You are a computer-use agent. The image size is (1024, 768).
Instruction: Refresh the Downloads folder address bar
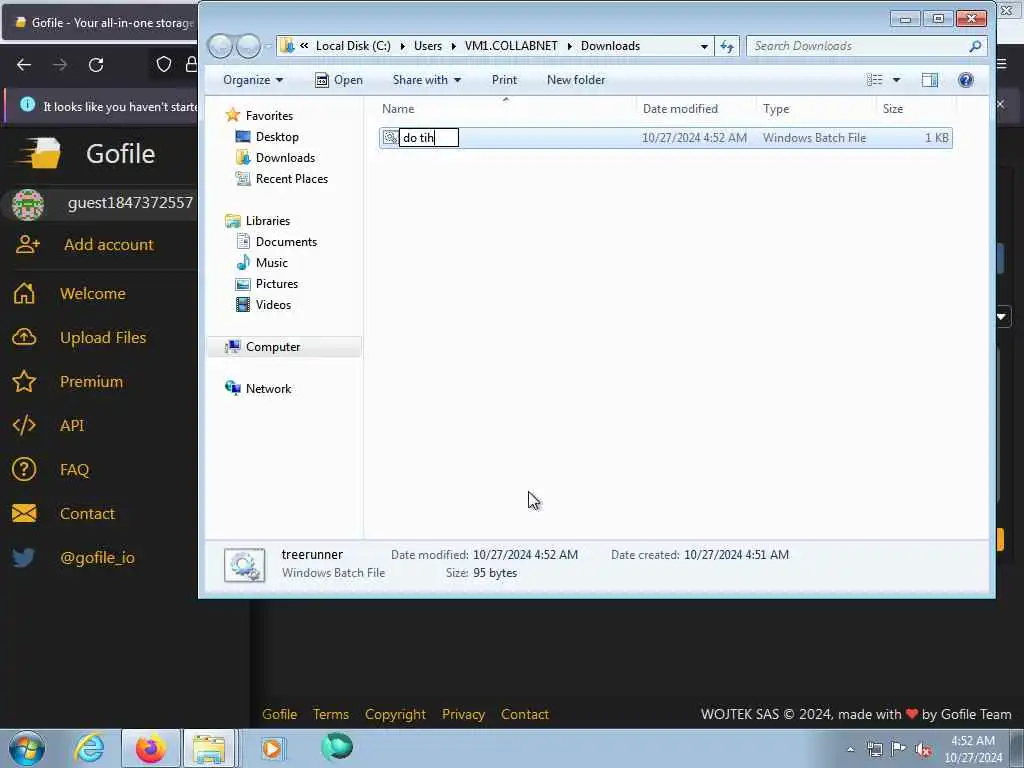click(x=727, y=46)
